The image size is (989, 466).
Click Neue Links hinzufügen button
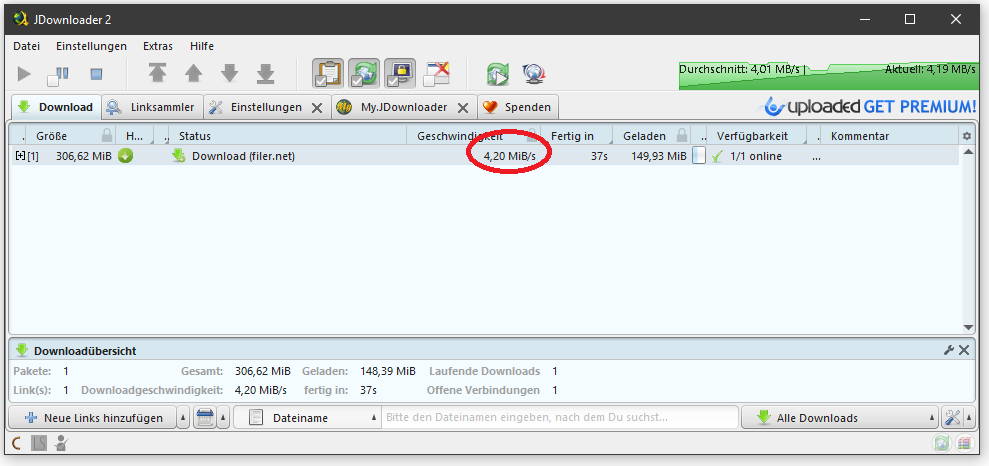[92, 417]
